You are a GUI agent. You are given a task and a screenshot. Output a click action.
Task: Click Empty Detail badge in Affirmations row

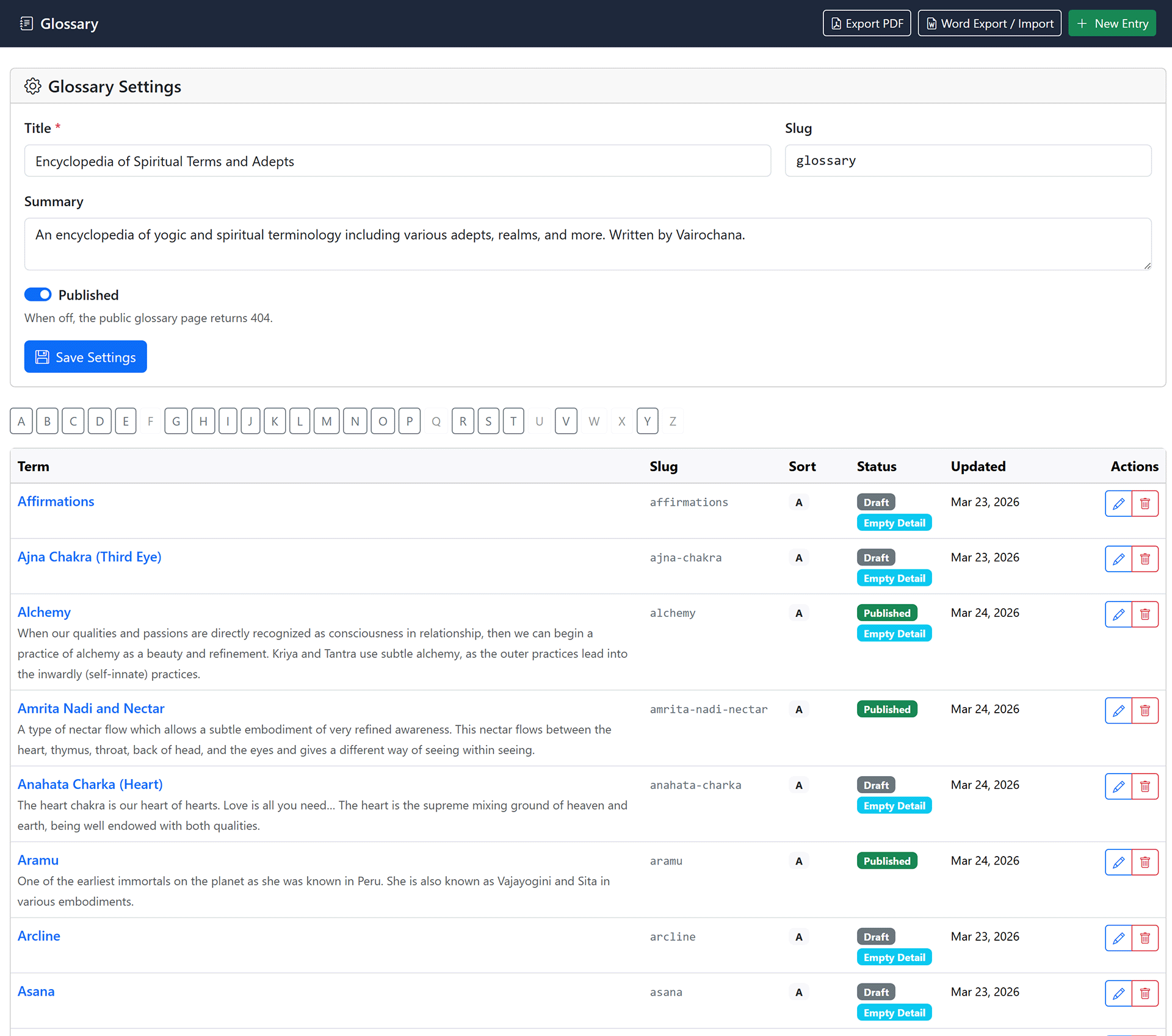[x=894, y=523]
